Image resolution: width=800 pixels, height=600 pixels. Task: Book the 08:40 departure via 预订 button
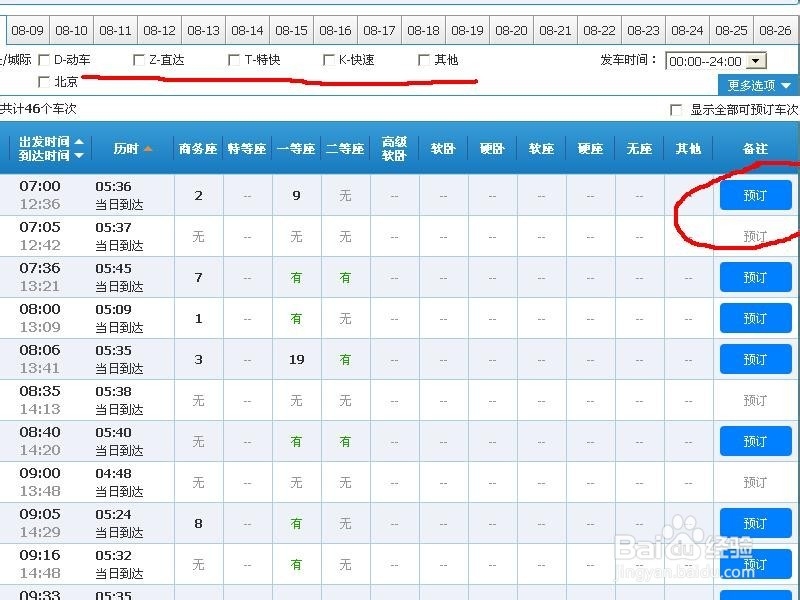(x=755, y=440)
